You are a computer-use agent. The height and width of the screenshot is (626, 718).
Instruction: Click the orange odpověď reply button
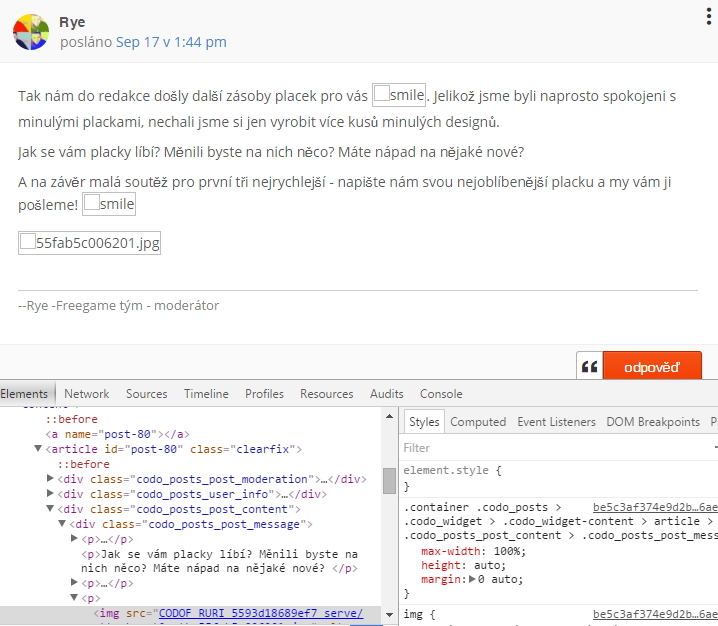[x=652, y=366]
